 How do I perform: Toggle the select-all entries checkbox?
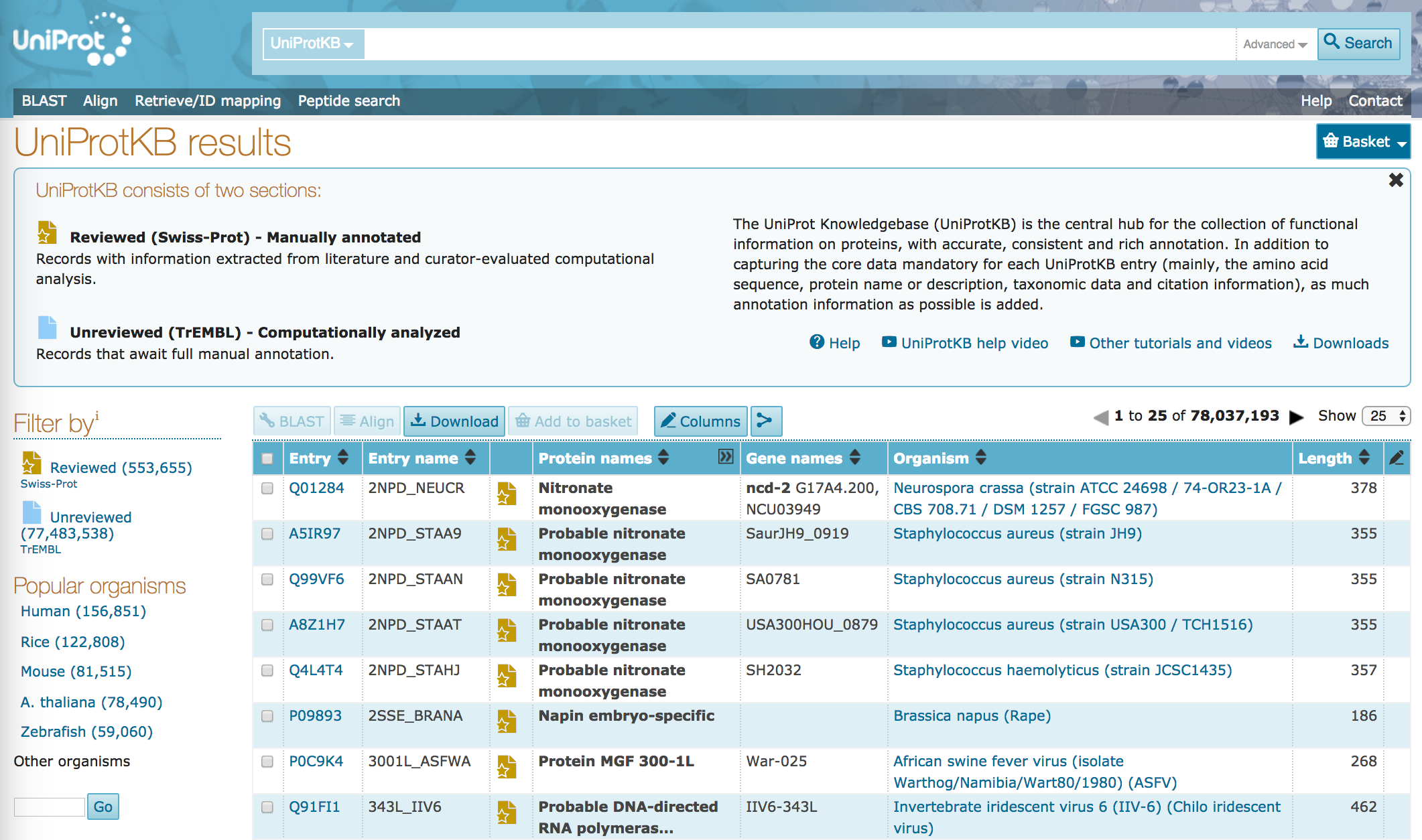coord(267,459)
